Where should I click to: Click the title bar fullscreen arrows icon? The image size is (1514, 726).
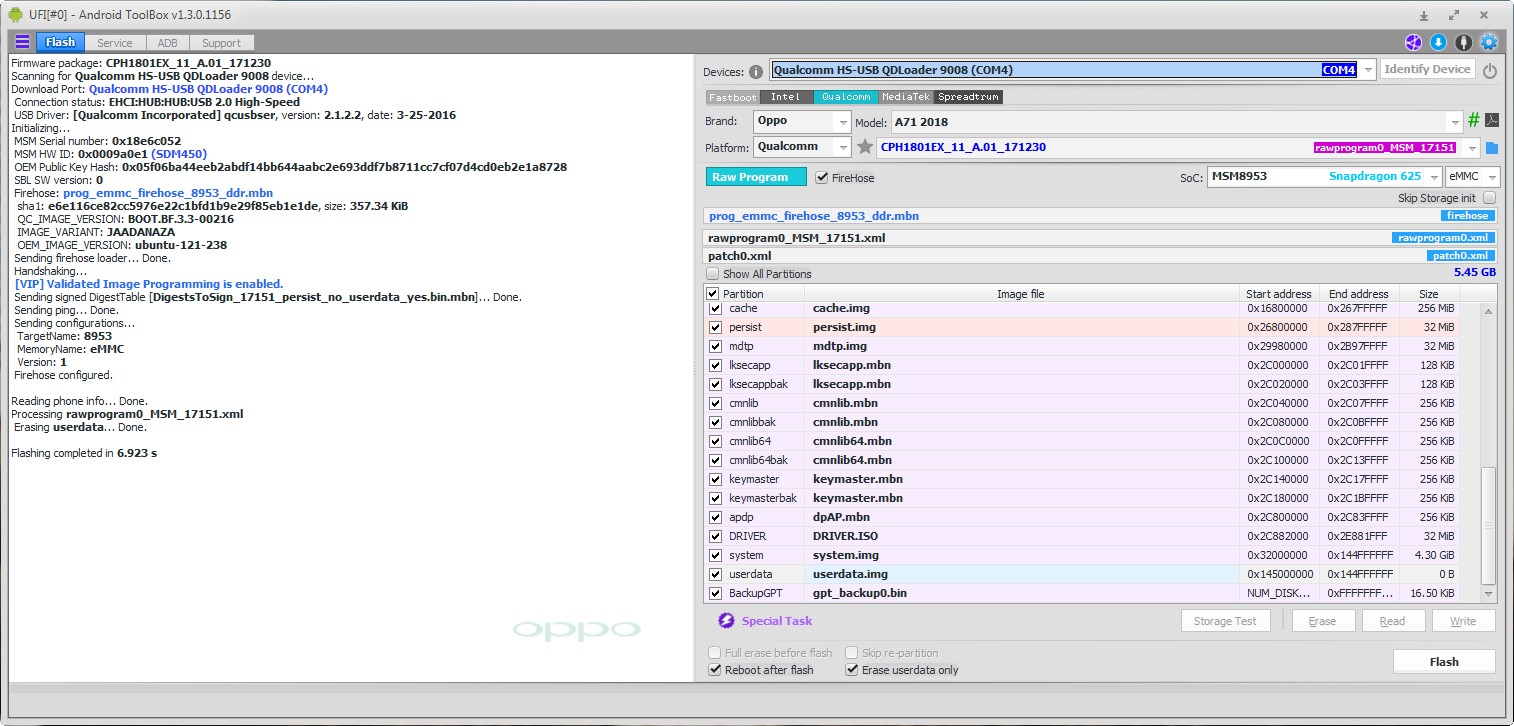click(x=1453, y=15)
